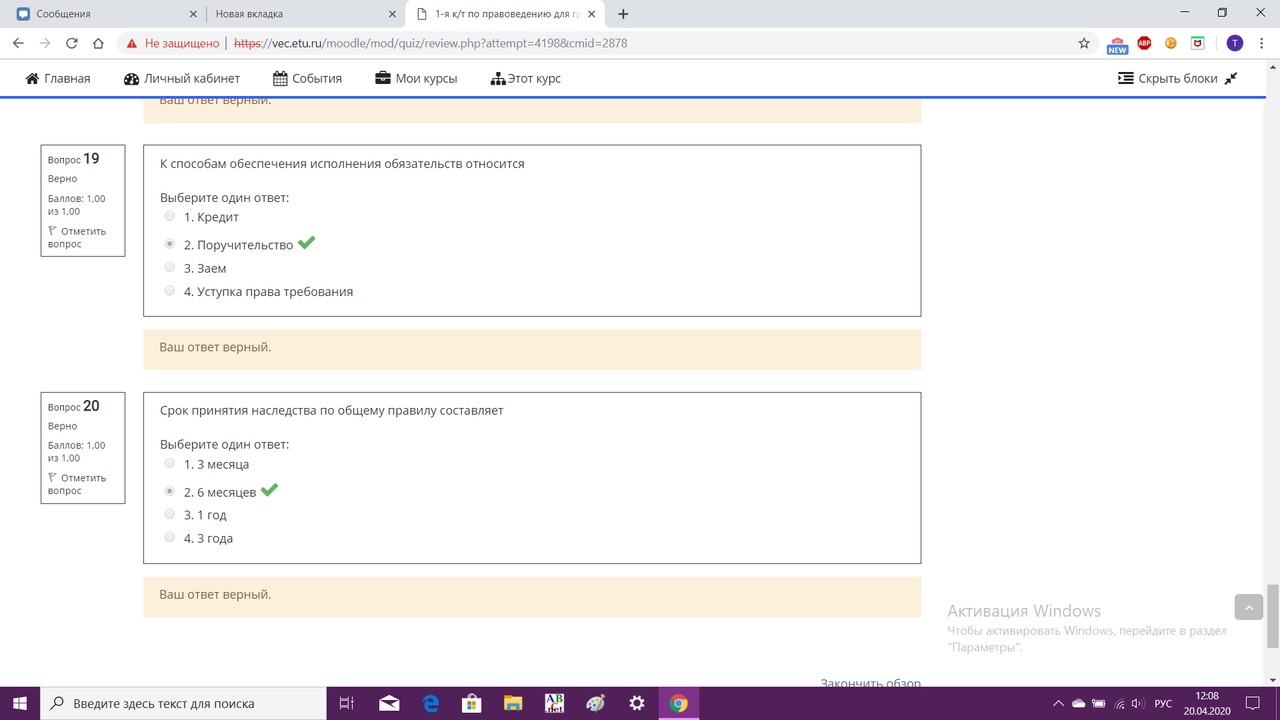The width and height of the screenshot is (1280, 720).
Task: Expand the Мои курсы menu
Action: coord(416,78)
